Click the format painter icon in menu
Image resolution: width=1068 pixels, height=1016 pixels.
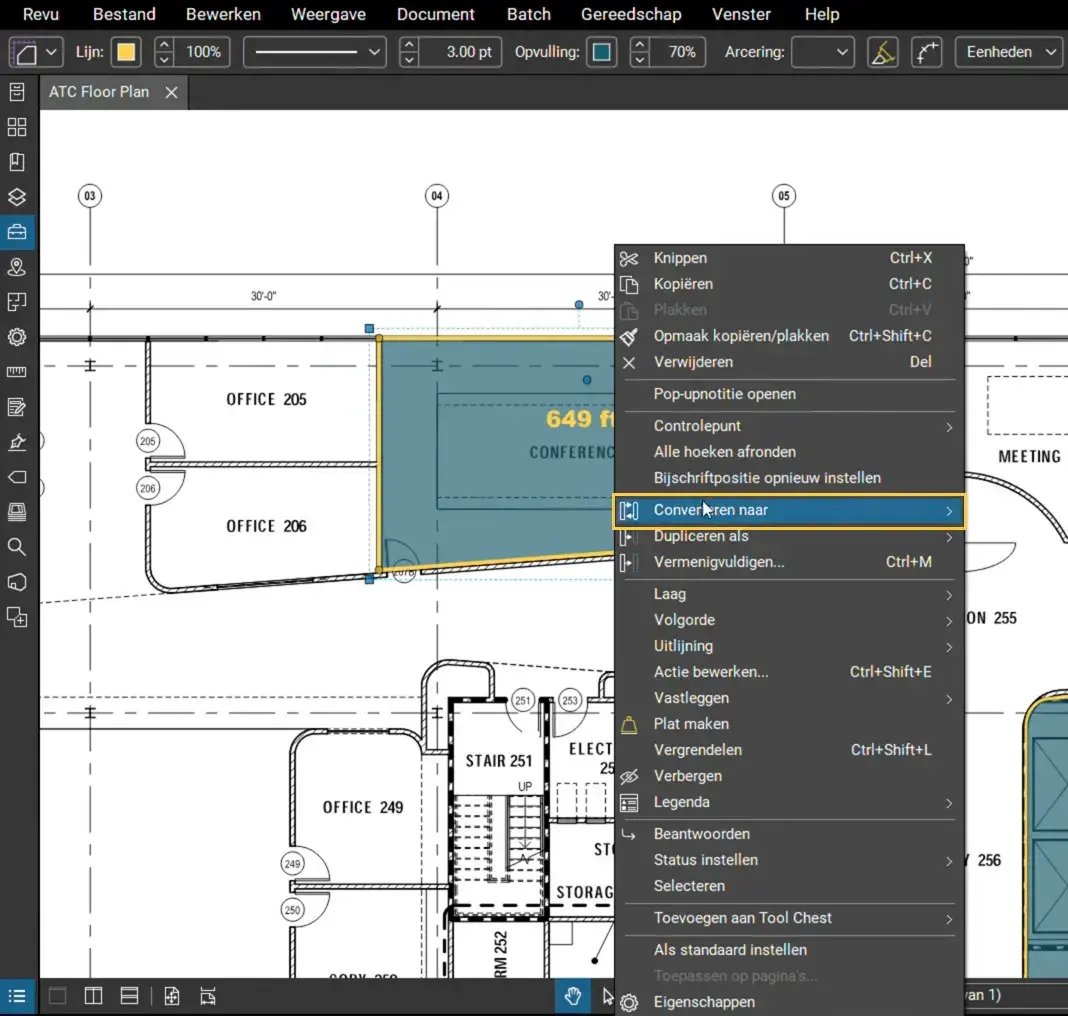629,336
